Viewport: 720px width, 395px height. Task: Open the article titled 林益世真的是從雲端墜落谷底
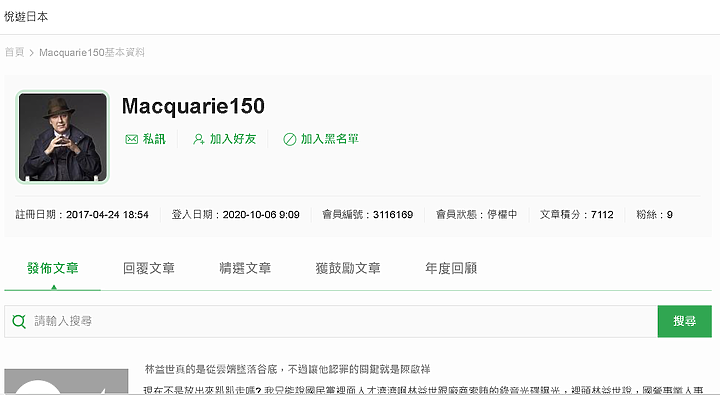[x=287, y=369]
